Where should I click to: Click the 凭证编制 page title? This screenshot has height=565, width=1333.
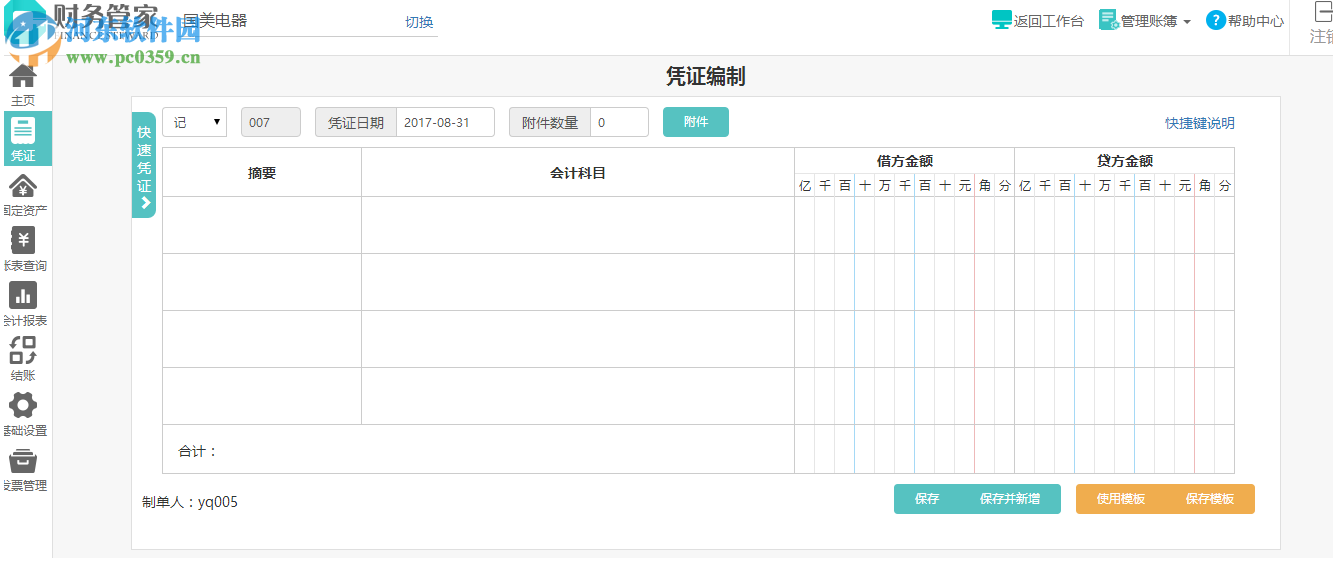pyautogui.click(x=705, y=77)
